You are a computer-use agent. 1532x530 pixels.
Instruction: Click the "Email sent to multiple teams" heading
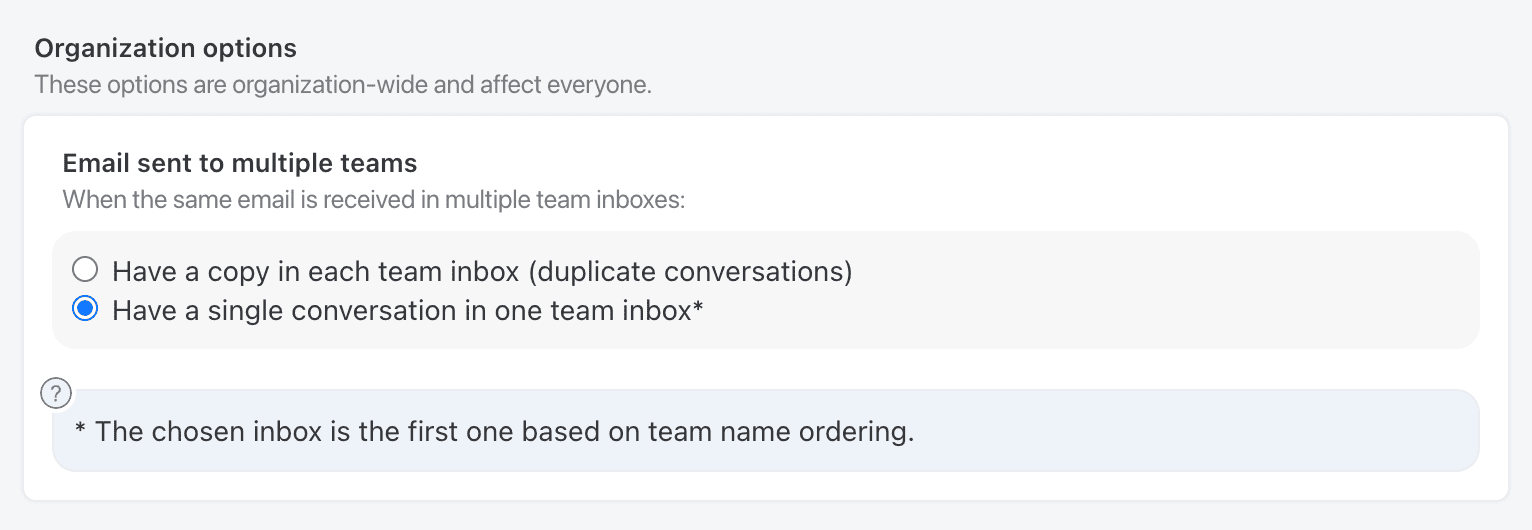[x=240, y=162]
